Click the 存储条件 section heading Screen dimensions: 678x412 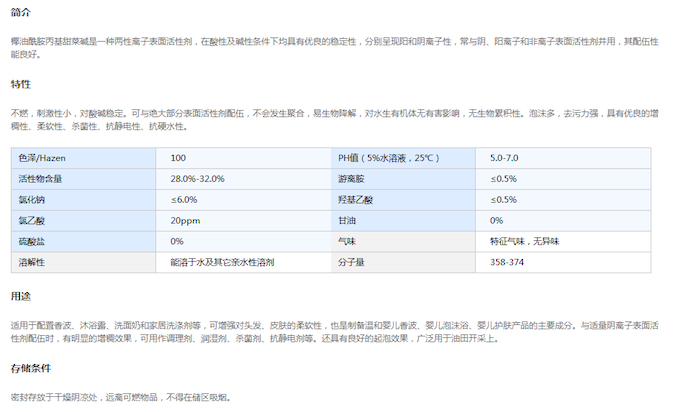(x=31, y=368)
